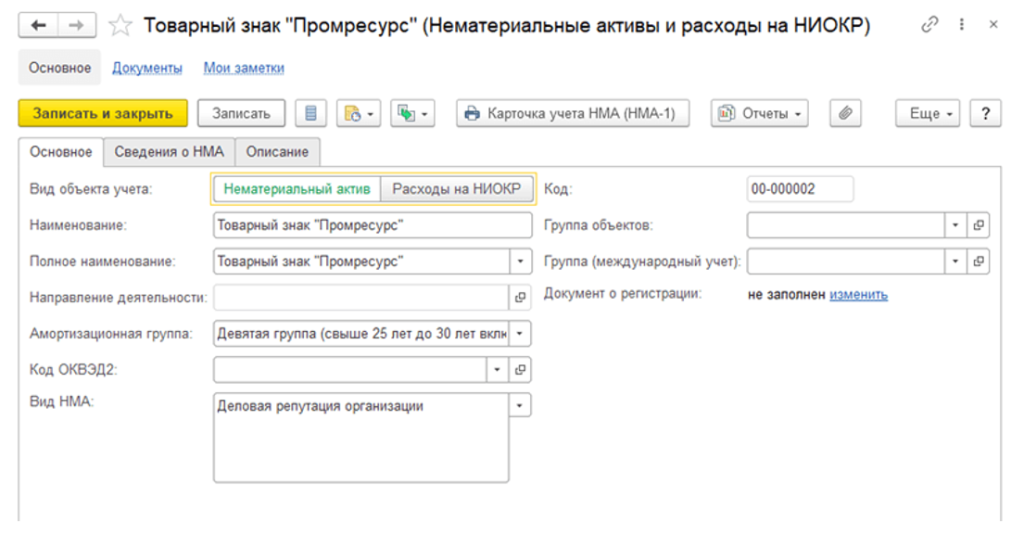Select Нематериальный актив object type

[x=297, y=188]
